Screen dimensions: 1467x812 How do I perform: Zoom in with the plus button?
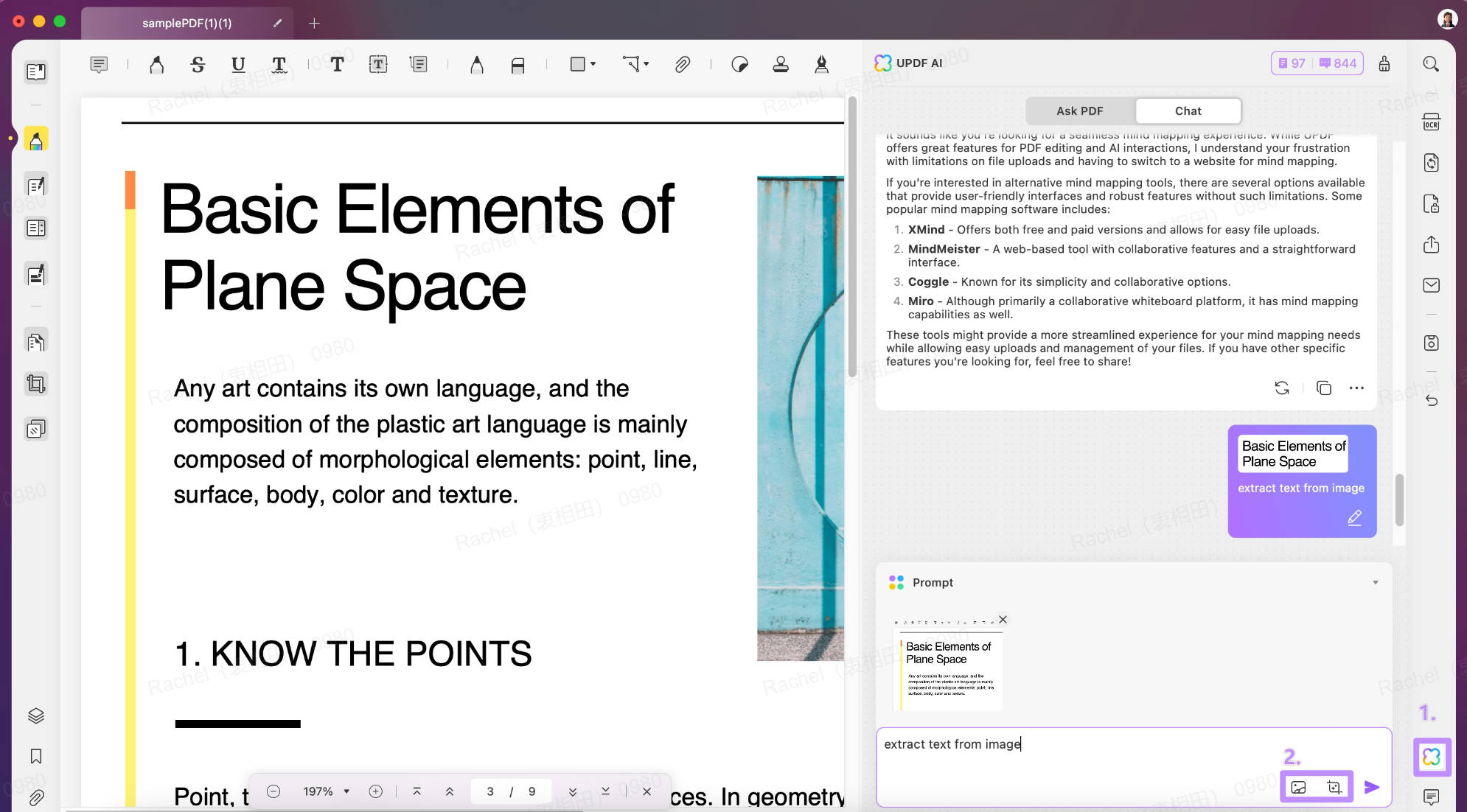(x=375, y=791)
